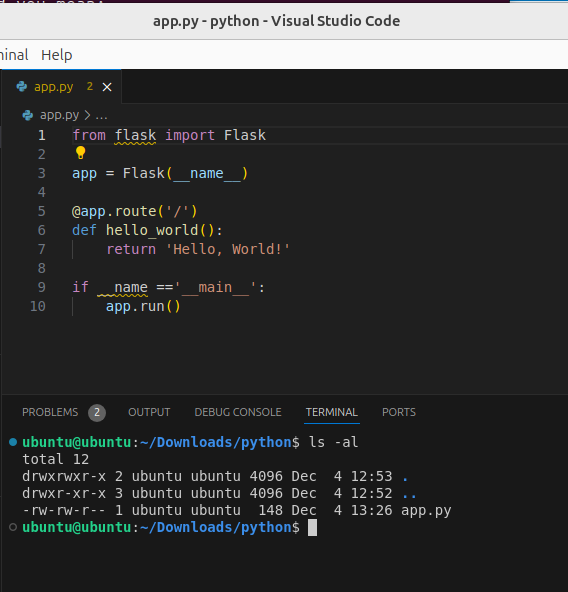Screen dimensions: 568x592
Task: Click the terminal input cursor at prompt
Action: tap(312, 527)
